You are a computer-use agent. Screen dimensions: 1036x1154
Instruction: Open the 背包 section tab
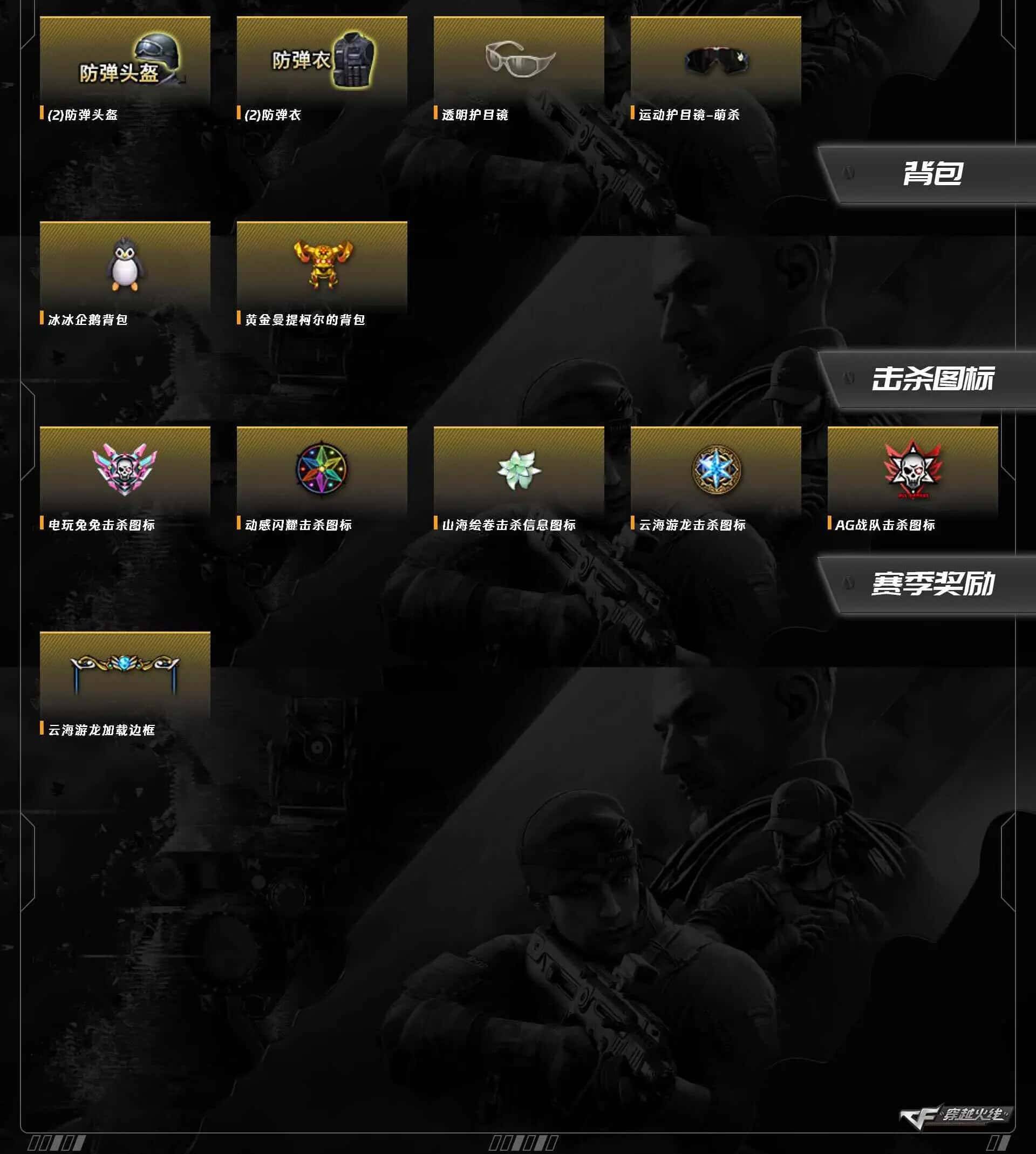pos(926,174)
